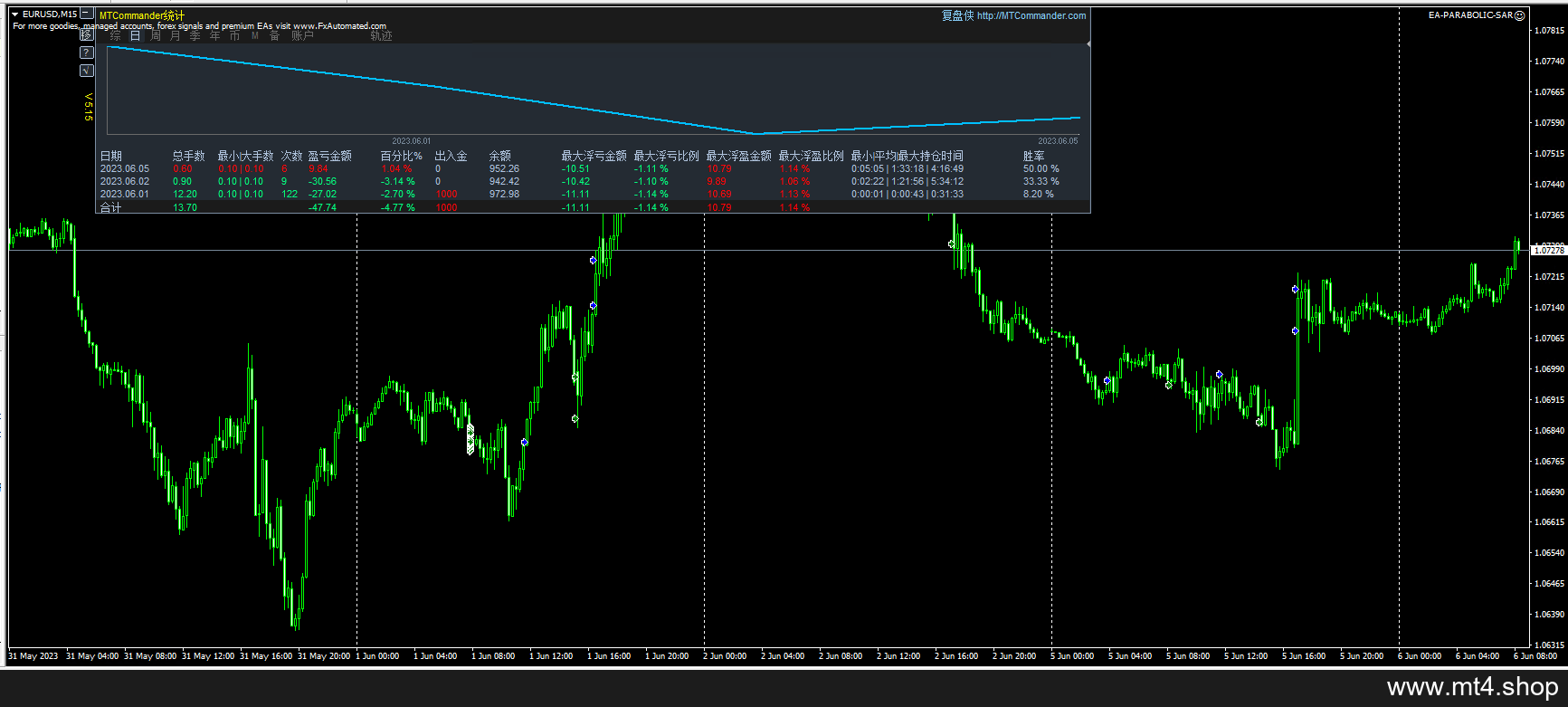
Task: Click the 最大浮亏金额 column header
Action: [x=594, y=156]
